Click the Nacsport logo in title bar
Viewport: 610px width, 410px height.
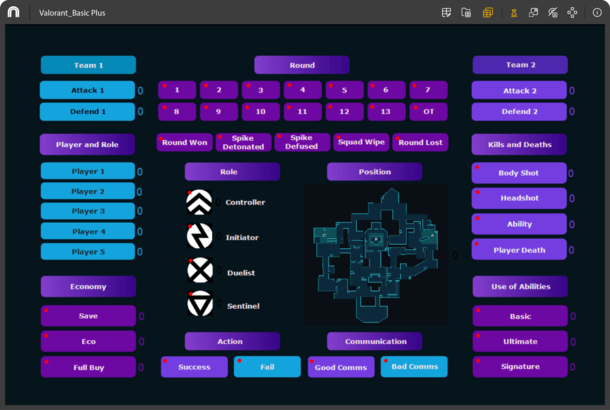[14, 12]
